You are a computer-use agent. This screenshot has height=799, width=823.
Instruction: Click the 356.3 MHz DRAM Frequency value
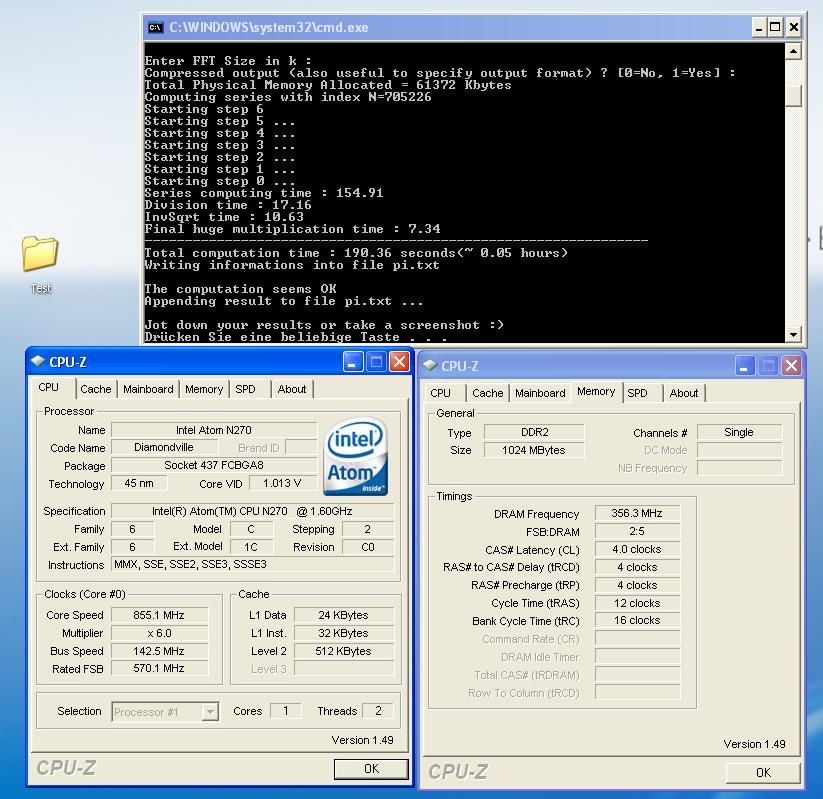[637, 513]
